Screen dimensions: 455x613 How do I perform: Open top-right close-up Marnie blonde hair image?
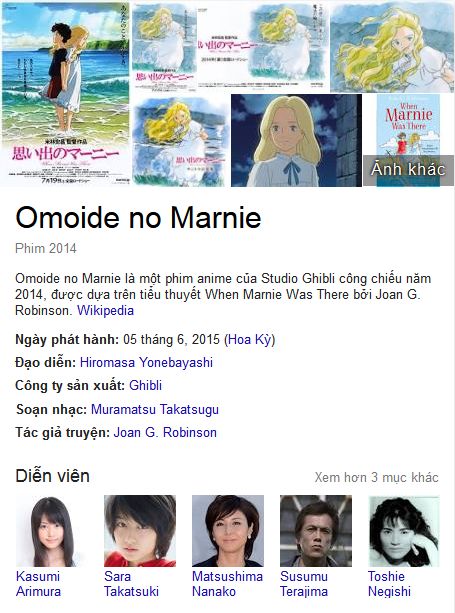pyautogui.click(x=392, y=47)
